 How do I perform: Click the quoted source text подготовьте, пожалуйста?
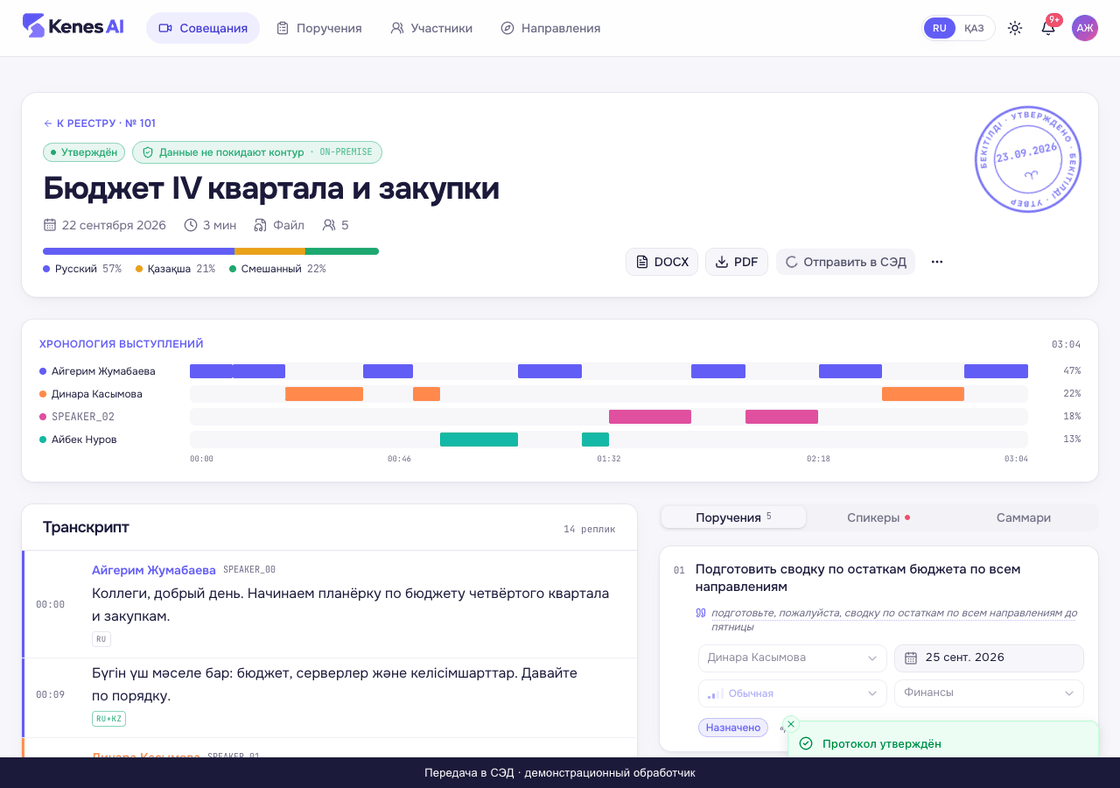tap(894, 619)
